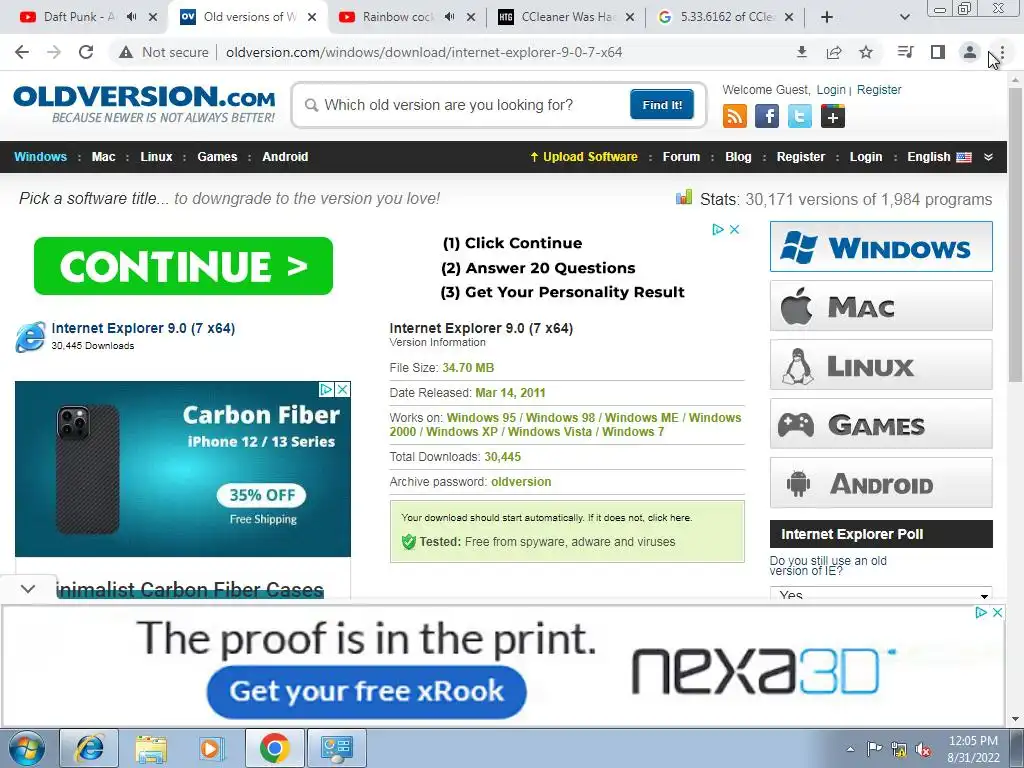The width and height of the screenshot is (1024, 768).
Task: Click the Twitter icon
Action: point(800,116)
